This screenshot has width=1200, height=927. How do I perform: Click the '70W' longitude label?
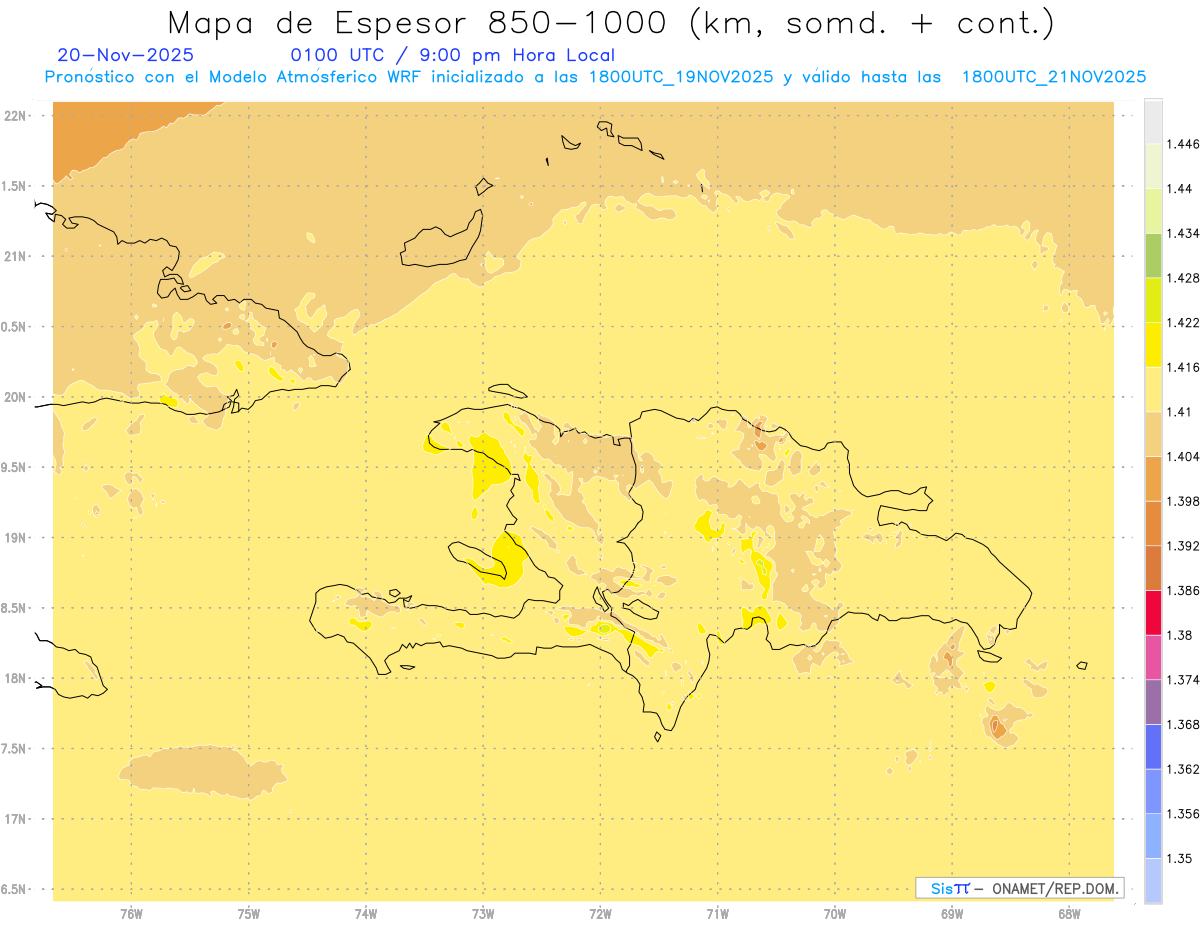pos(834,914)
